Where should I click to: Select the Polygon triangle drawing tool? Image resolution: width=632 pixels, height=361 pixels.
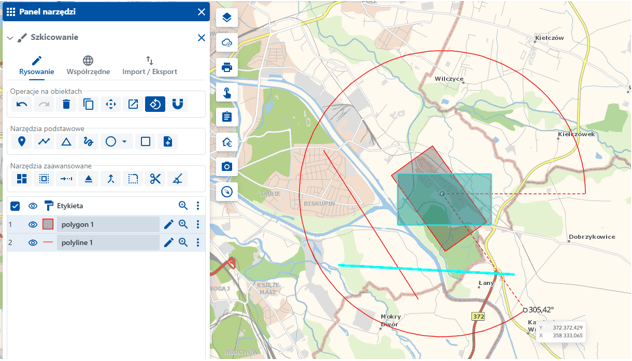click(x=66, y=141)
